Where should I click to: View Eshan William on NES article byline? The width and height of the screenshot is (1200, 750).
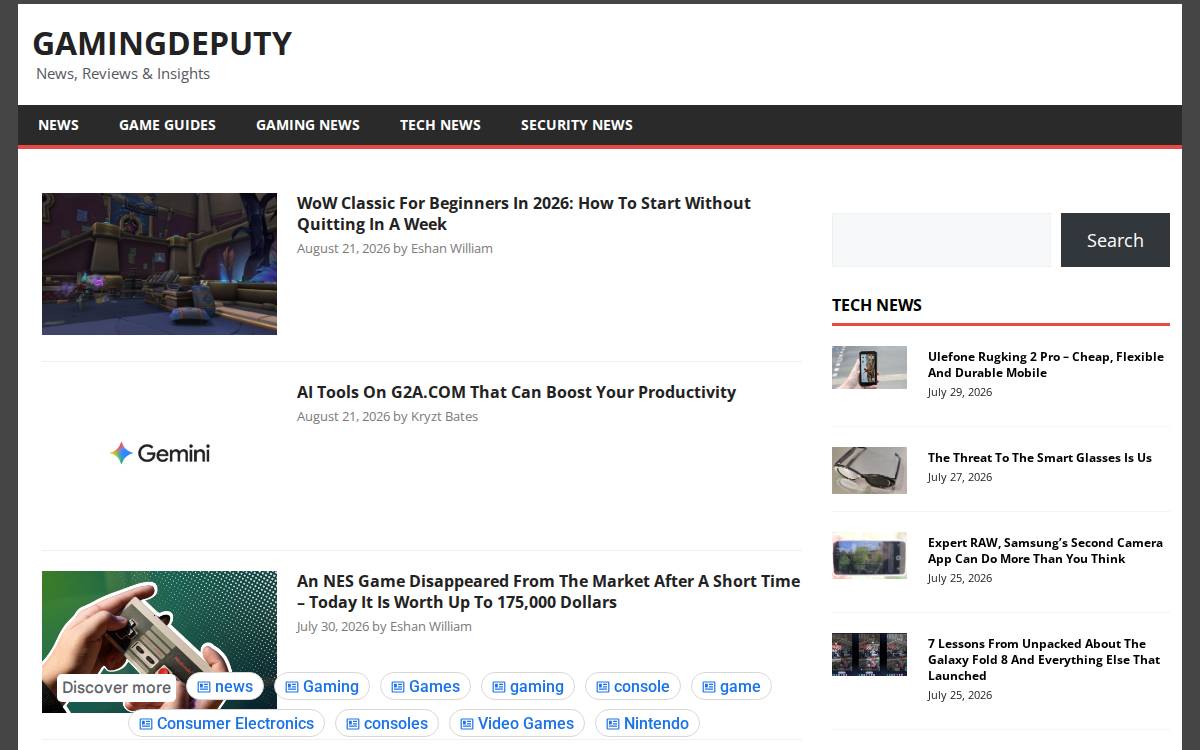(431, 626)
